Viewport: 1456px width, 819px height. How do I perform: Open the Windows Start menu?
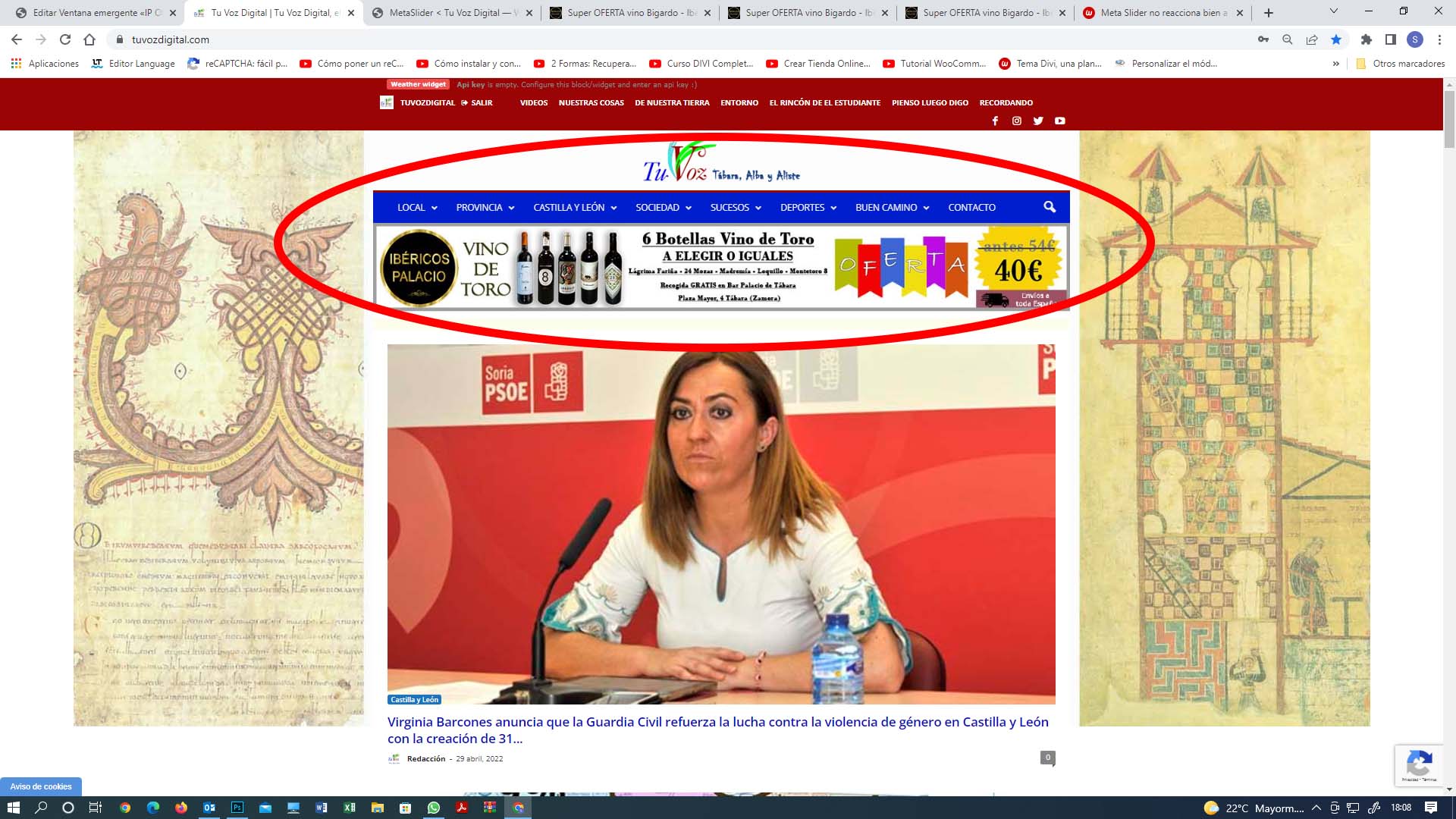click(x=13, y=808)
